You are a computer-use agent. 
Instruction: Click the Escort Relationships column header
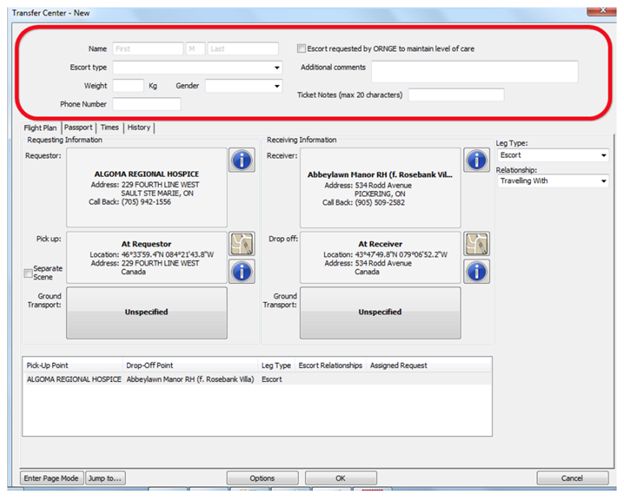point(330,365)
